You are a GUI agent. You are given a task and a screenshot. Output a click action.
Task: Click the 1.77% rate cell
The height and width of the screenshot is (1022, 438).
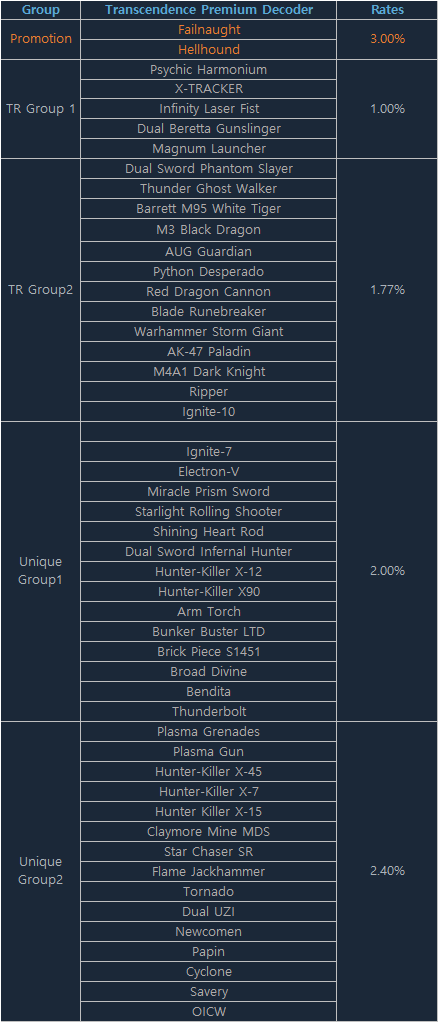pos(388,290)
